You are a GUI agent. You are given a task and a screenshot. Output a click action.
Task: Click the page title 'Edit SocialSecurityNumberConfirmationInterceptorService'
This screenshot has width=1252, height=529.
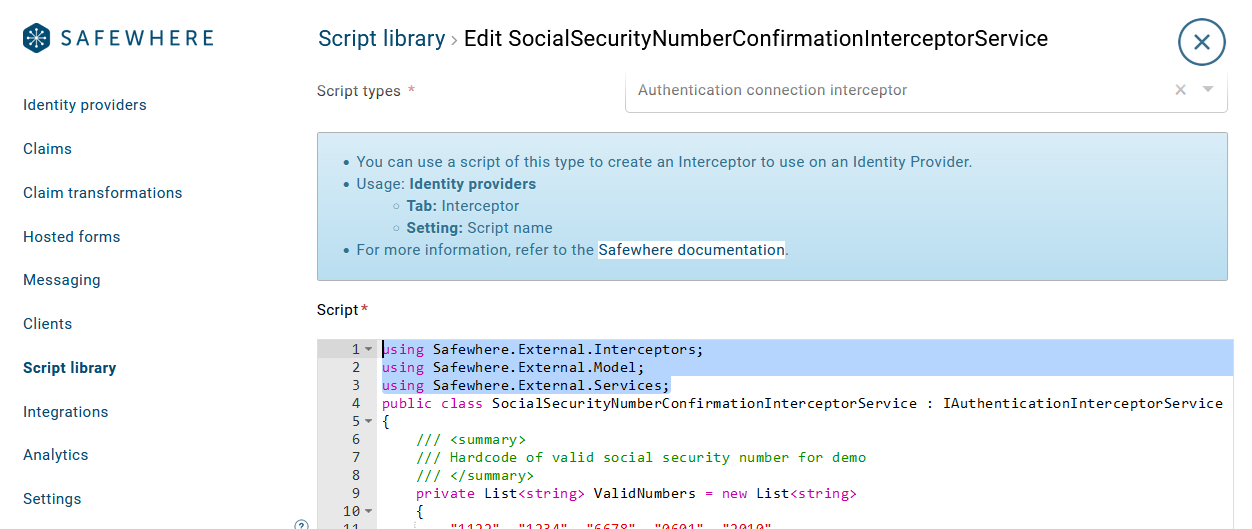[756, 39]
